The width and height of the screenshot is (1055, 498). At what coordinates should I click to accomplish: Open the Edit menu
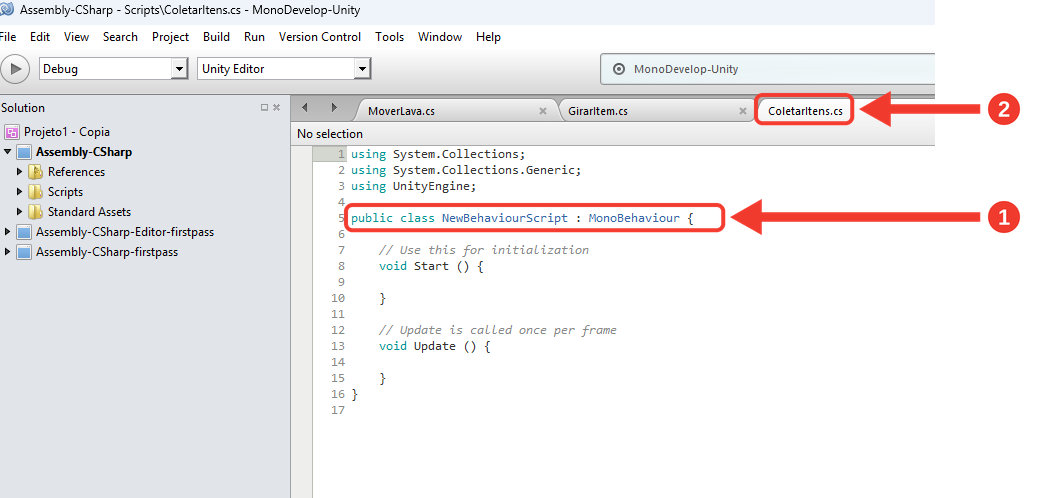[40, 37]
